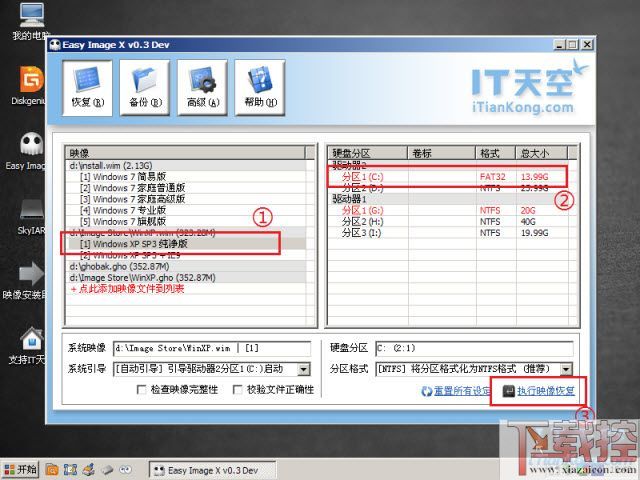Viewport: 640px width, 480px height.
Task: Minimize the Easy Image X window
Action: 559,44
